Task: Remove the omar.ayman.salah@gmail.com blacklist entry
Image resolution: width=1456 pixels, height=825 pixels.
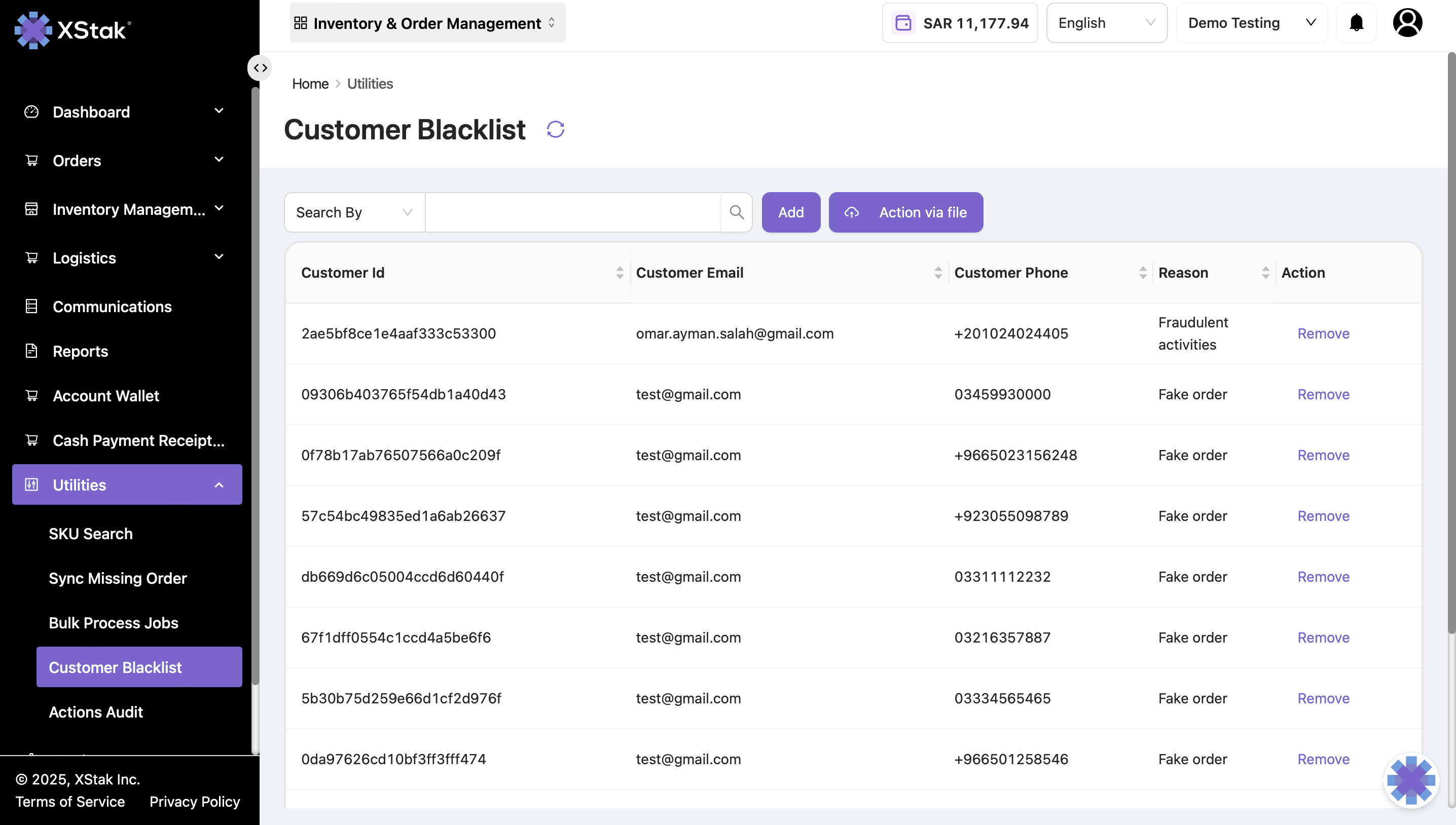Action: (1323, 333)
